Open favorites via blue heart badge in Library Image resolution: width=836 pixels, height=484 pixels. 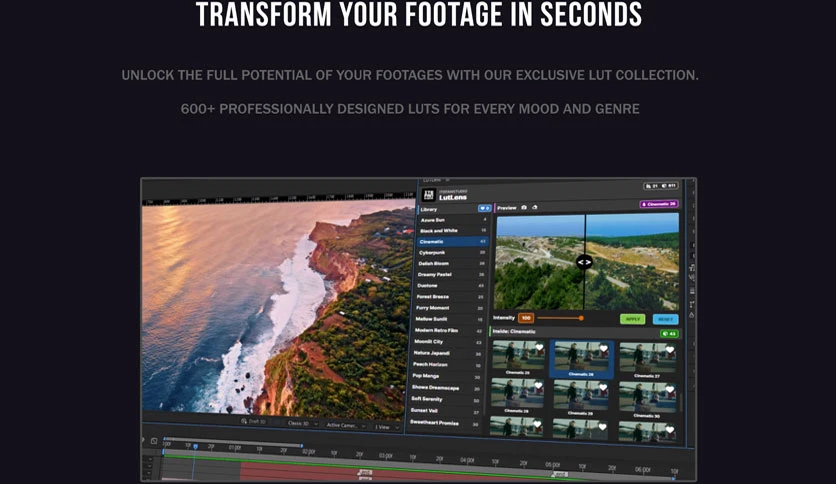tap(484, 208)
